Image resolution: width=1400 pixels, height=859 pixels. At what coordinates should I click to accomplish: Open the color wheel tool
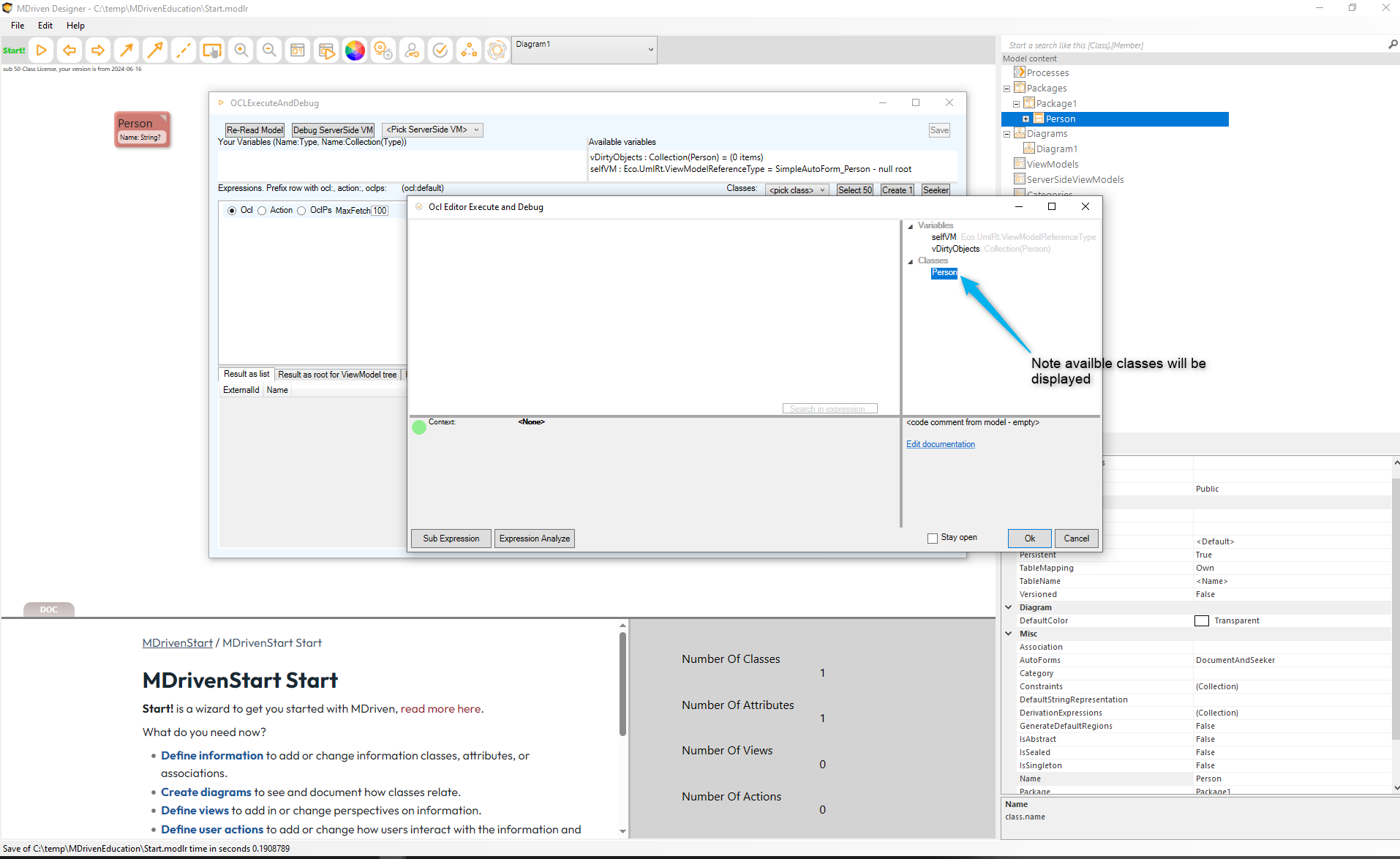pyautogui.click(x=355, y=50)
